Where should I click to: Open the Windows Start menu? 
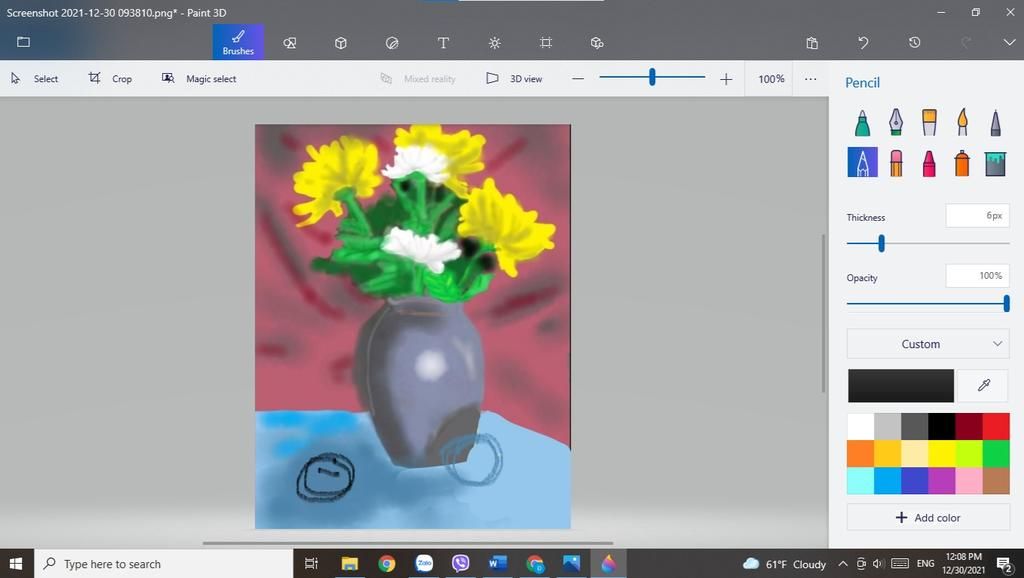16,564
